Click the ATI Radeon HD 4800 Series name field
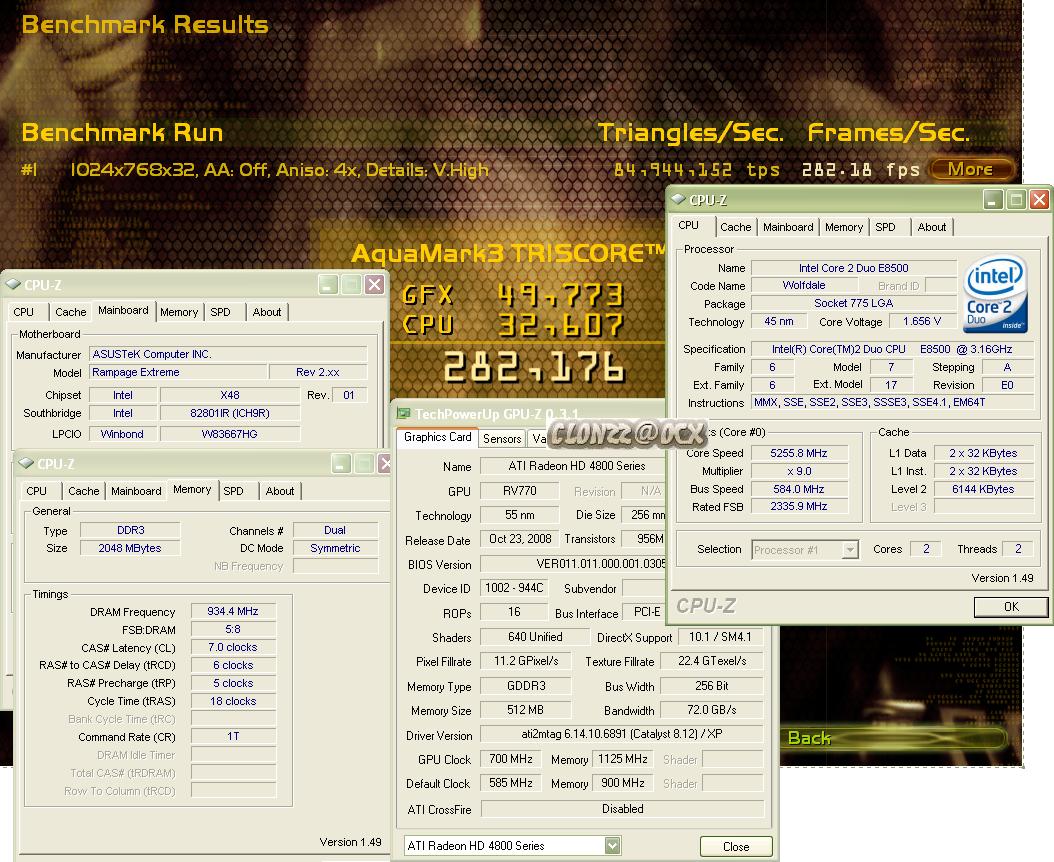The height and width of the screenshot is (862, 1054). 575,466
